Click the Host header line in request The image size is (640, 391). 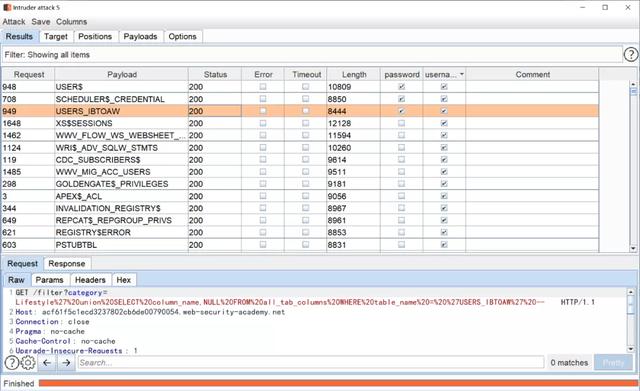click(150, 312)
